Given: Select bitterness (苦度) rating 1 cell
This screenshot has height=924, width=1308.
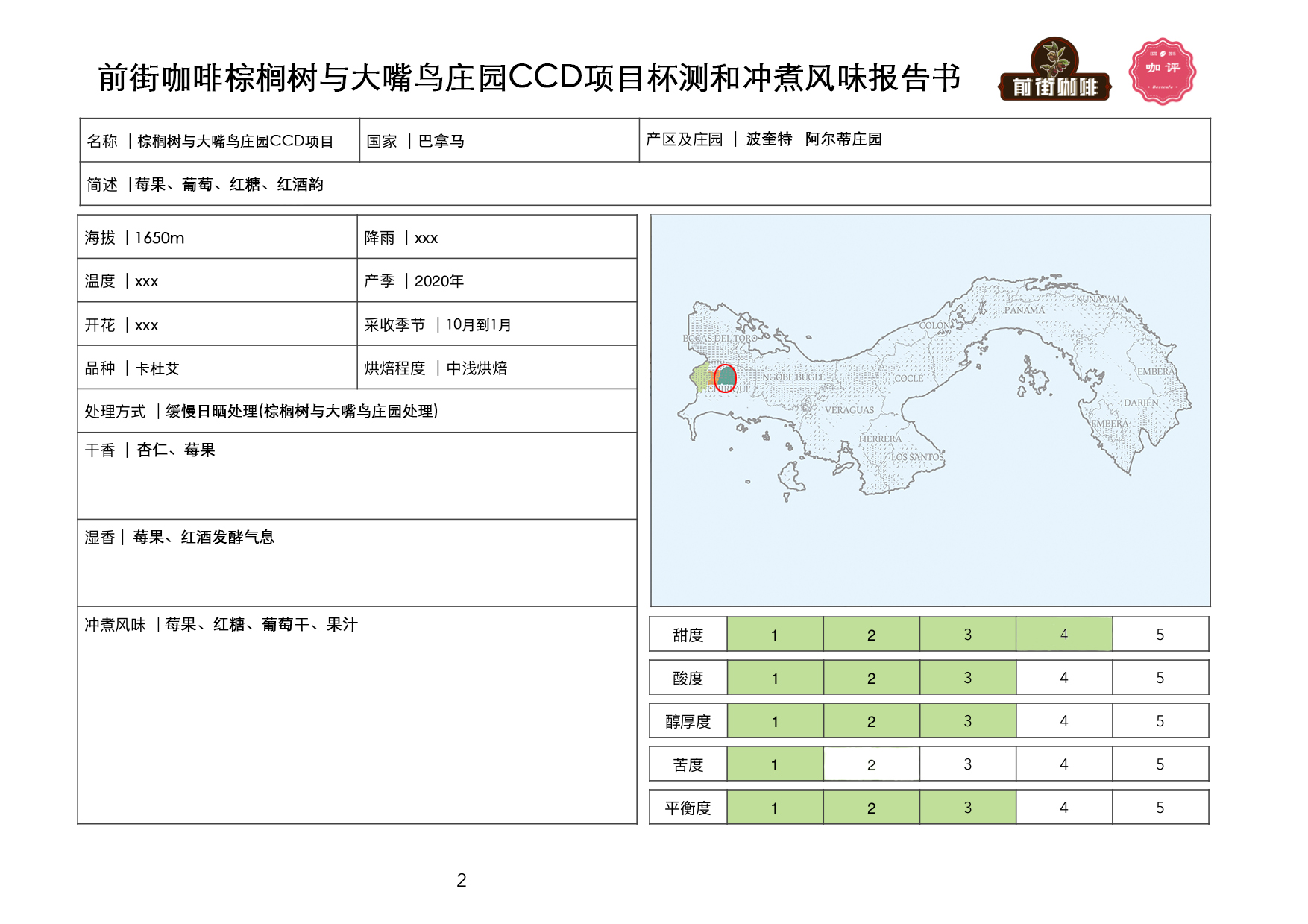Looking at the screenshot, I should (x=774, y=764).
